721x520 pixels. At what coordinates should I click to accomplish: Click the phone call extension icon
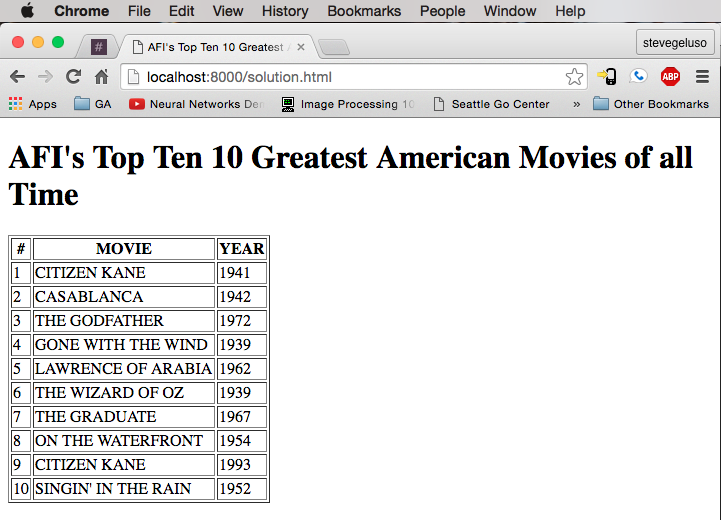tap(638, 76)
